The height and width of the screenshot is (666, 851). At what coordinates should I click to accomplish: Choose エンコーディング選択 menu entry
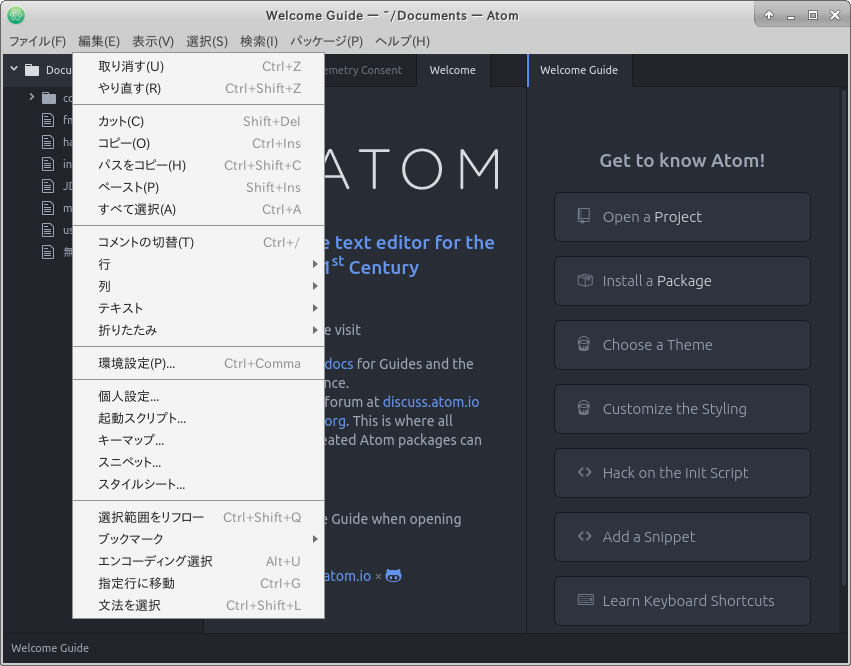point(198,561)
